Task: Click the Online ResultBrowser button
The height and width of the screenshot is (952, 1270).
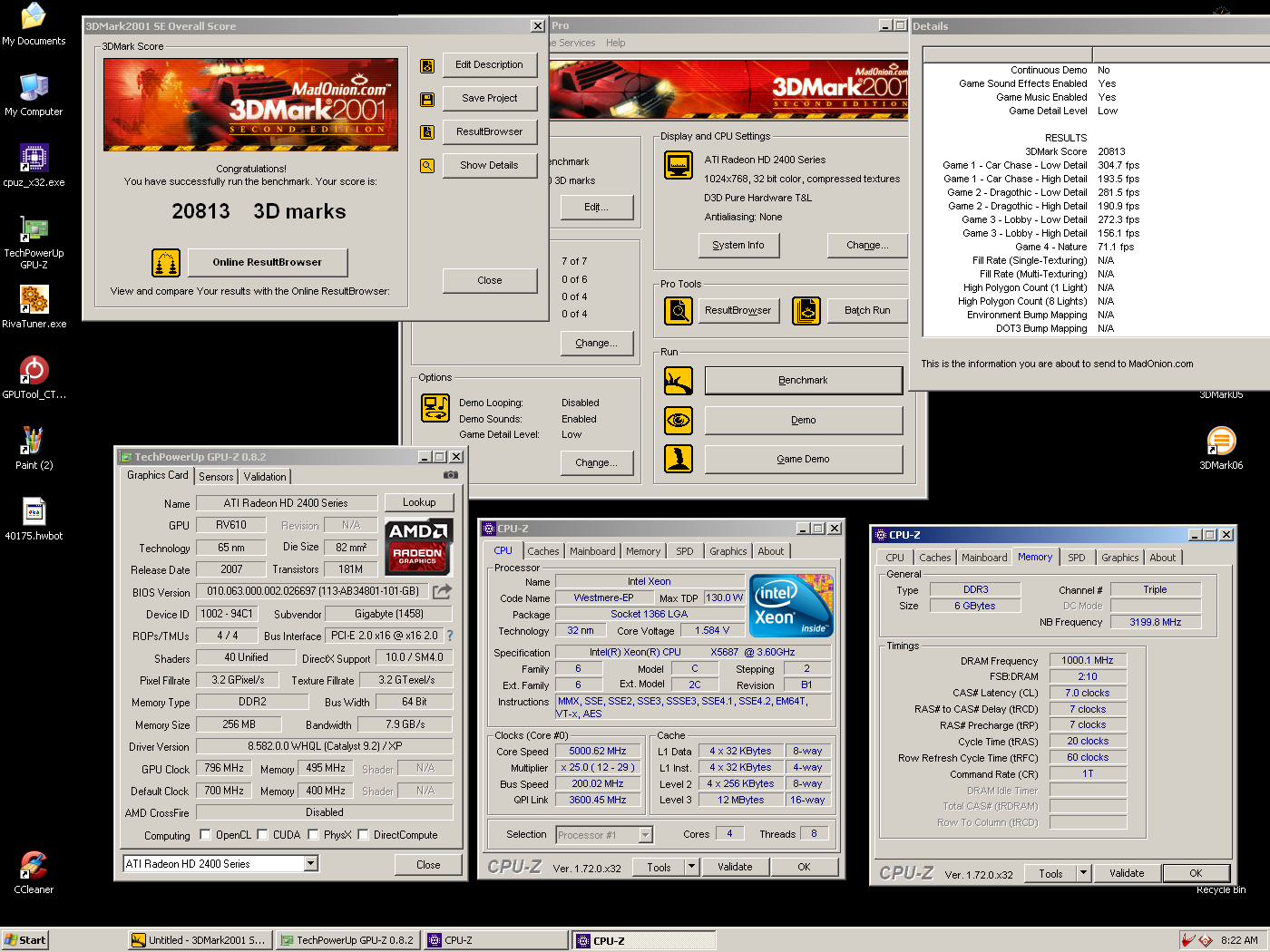Action: (268, 263)
